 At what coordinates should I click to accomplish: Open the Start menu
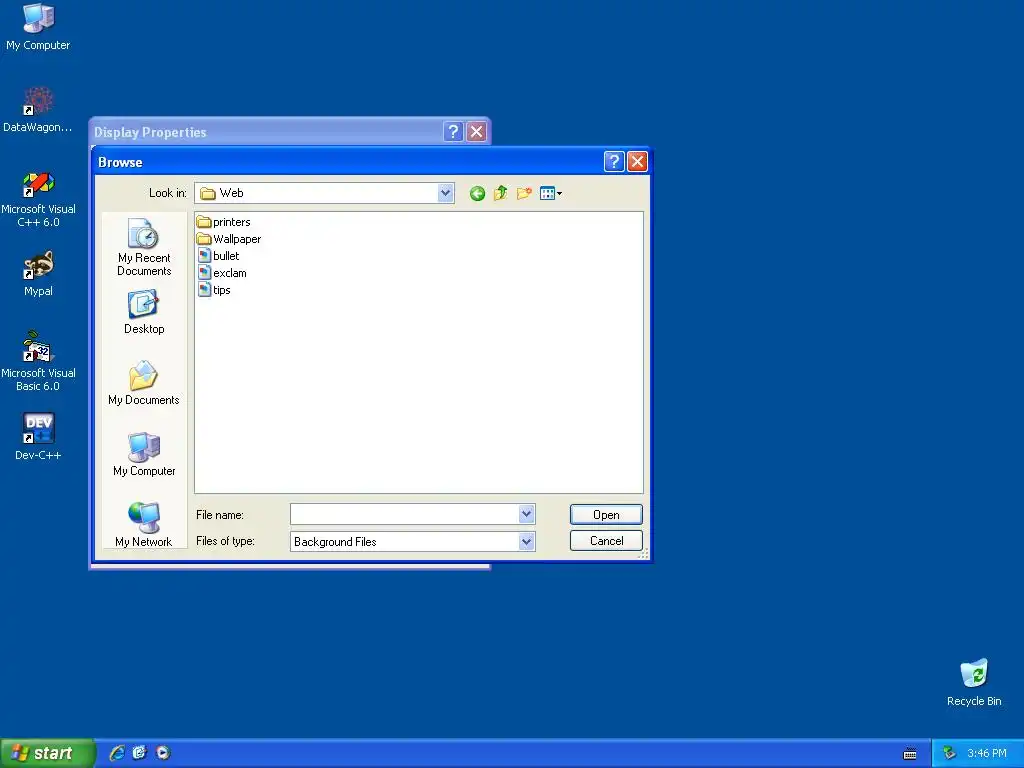click(x=47, y=753)
